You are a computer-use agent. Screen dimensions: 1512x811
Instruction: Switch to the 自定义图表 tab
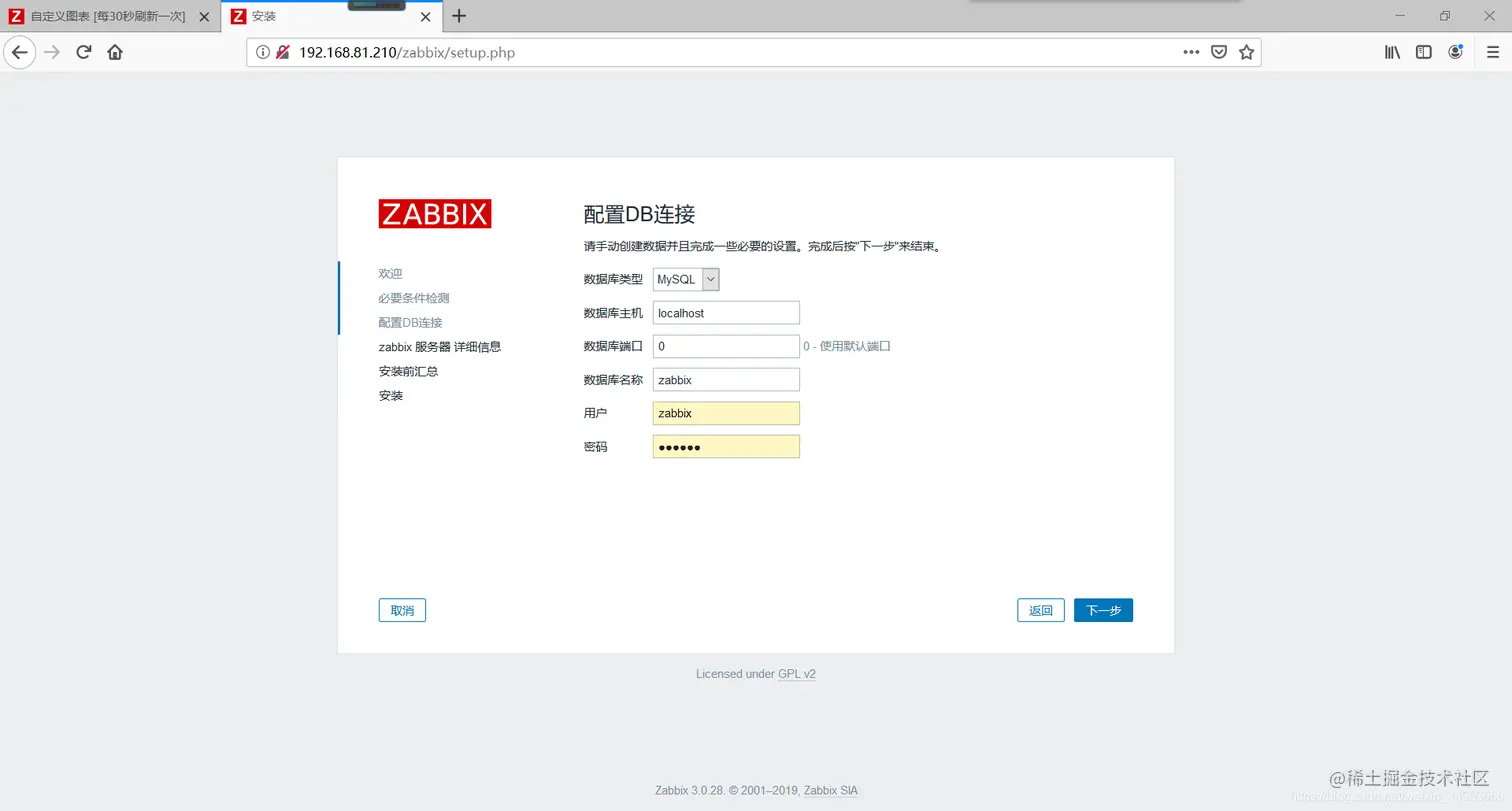110,16
